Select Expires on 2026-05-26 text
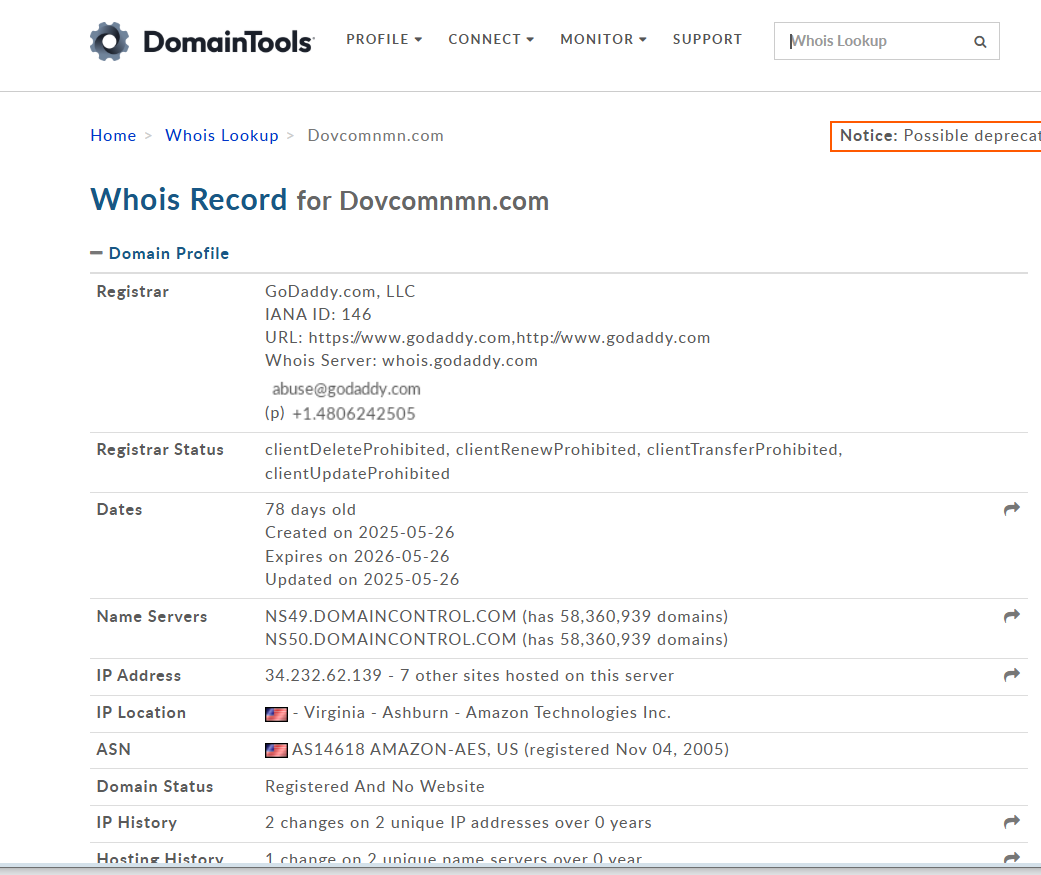This screenshot has width=1041, height=875. click(x=357, y=556)
